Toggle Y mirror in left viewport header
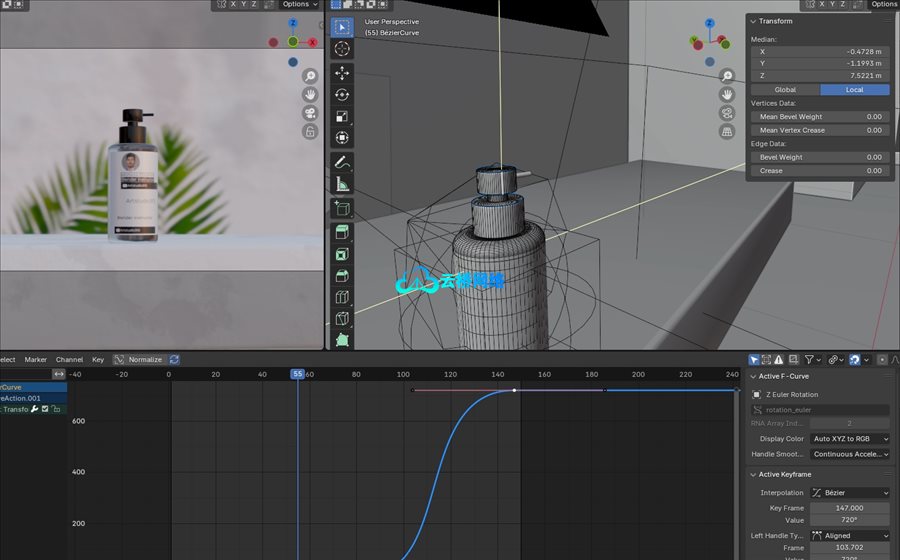The image size is (900, 560). click(243, 4)
